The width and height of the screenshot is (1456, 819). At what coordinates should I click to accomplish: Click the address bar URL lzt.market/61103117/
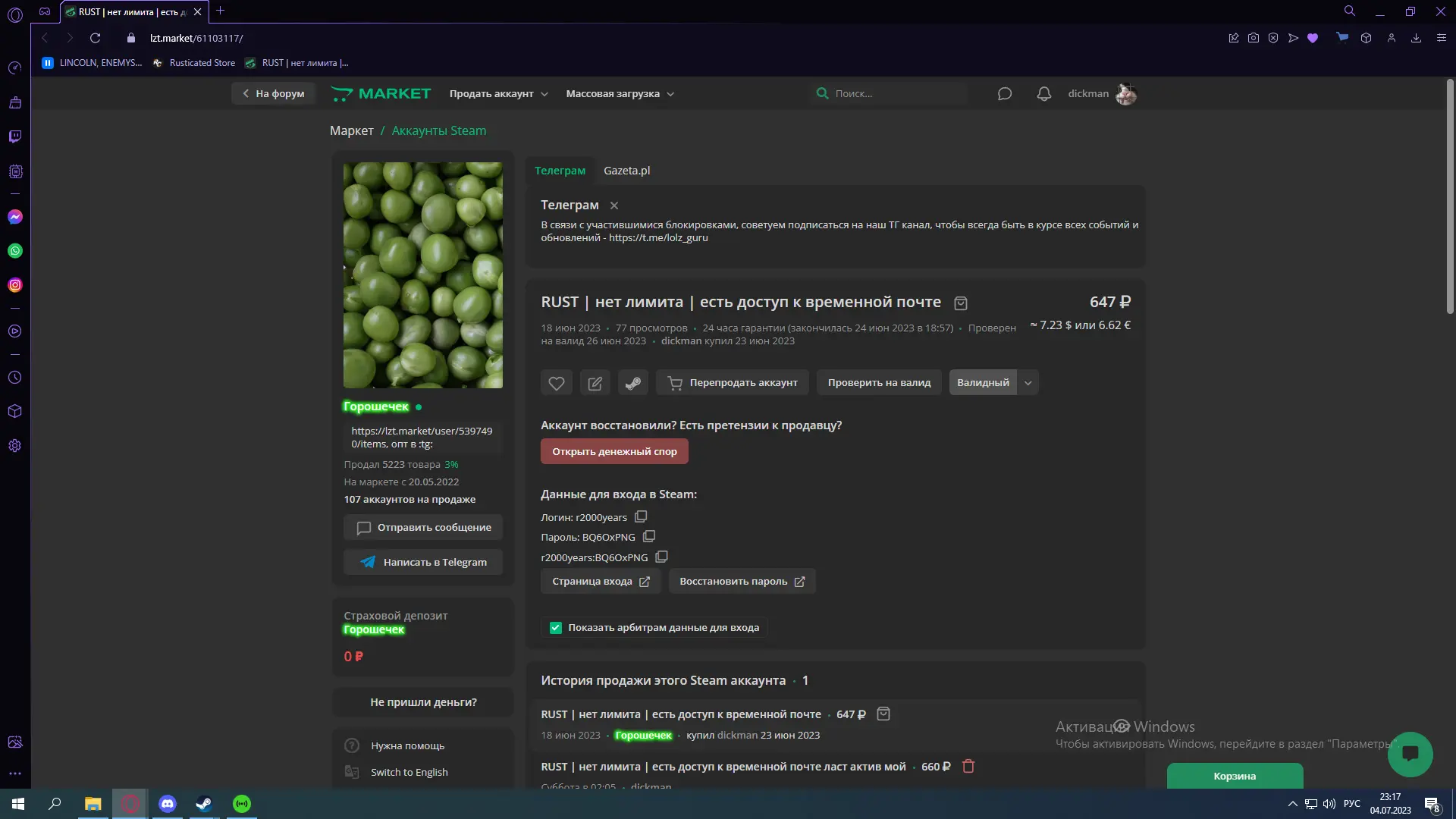[196, 38]
